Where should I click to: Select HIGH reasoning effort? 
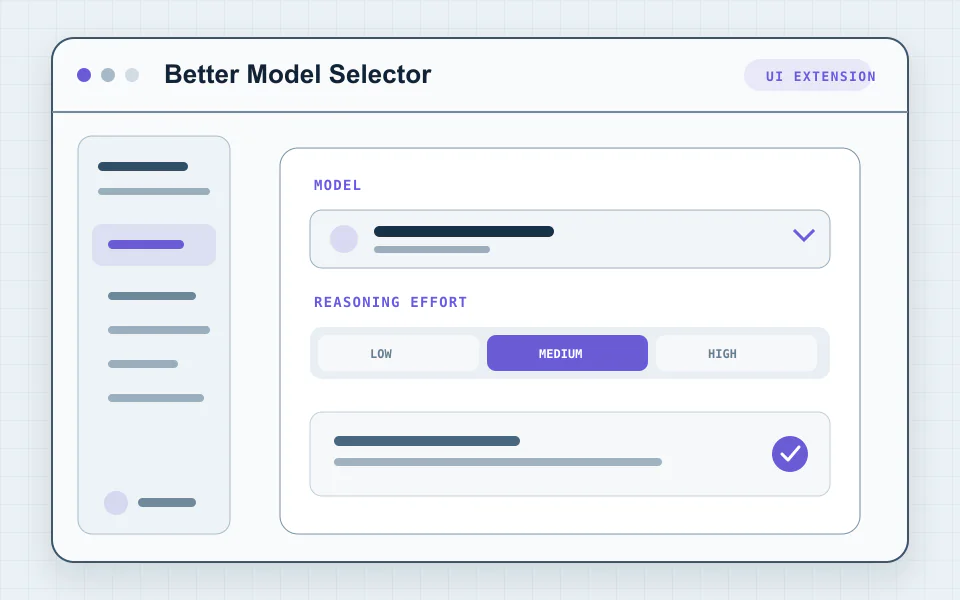(737, 353)
